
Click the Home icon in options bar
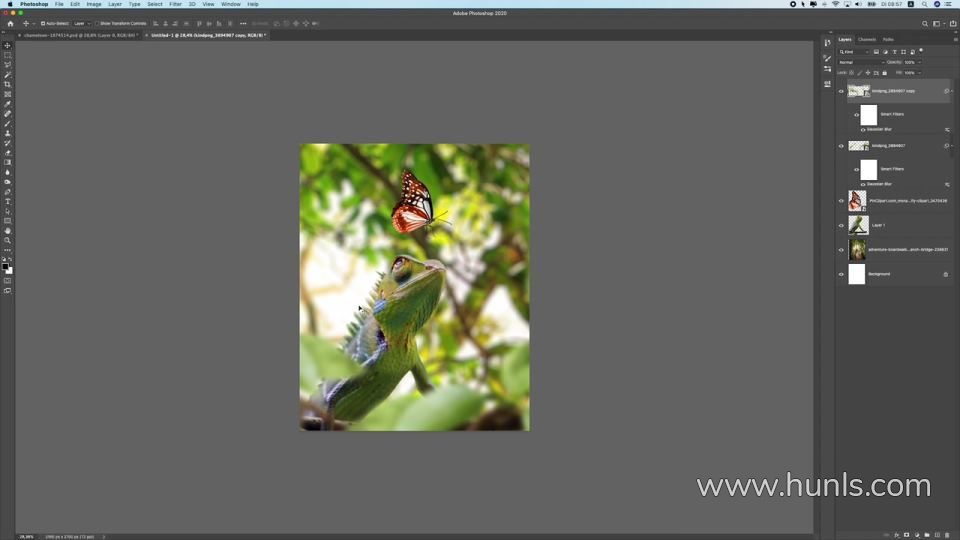[x=10, y=23]
